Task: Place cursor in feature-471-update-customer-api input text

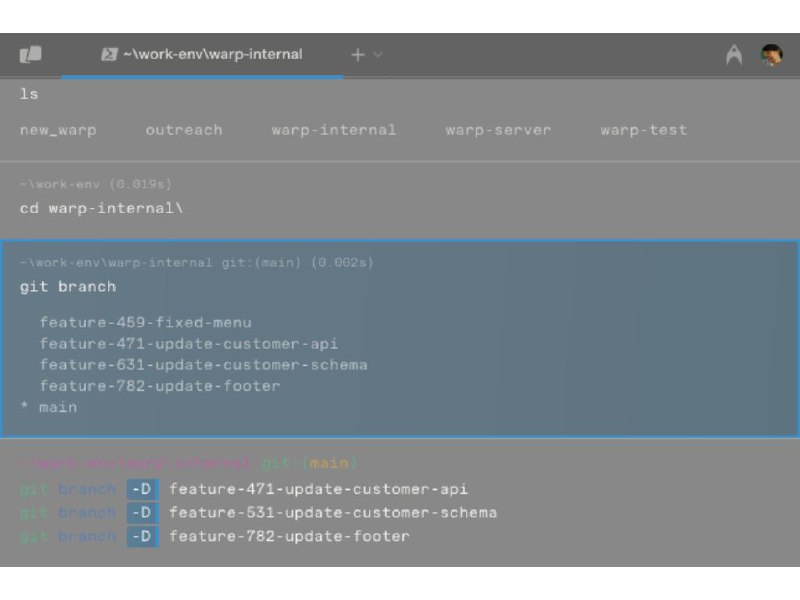Action: tap(318, 489)
